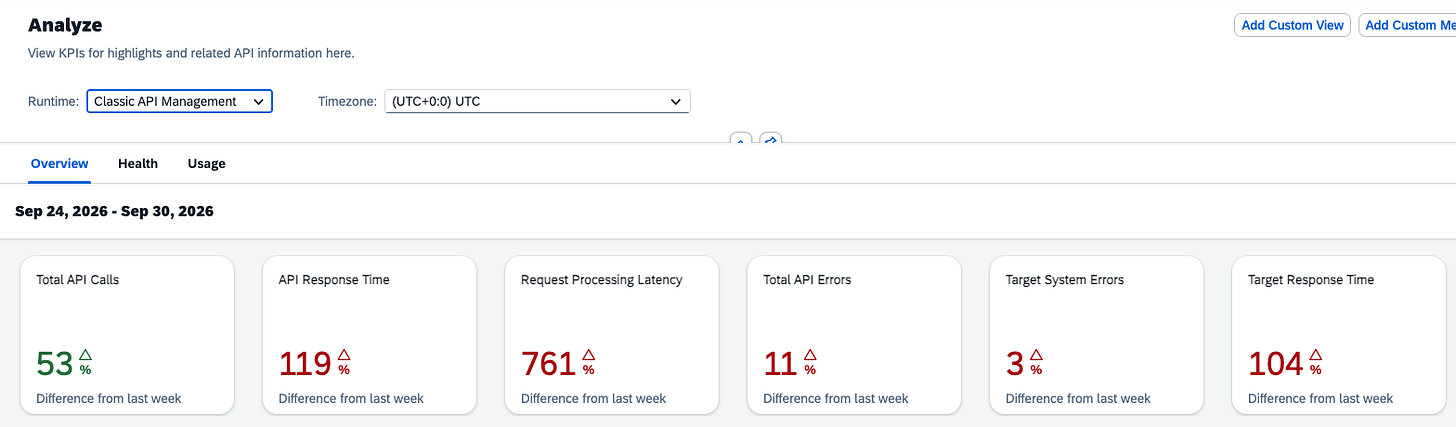The height and width of the screenshot is (427, 1456).
Task: Click the value 53 in Total API Calls
Action: coord(55,364)
